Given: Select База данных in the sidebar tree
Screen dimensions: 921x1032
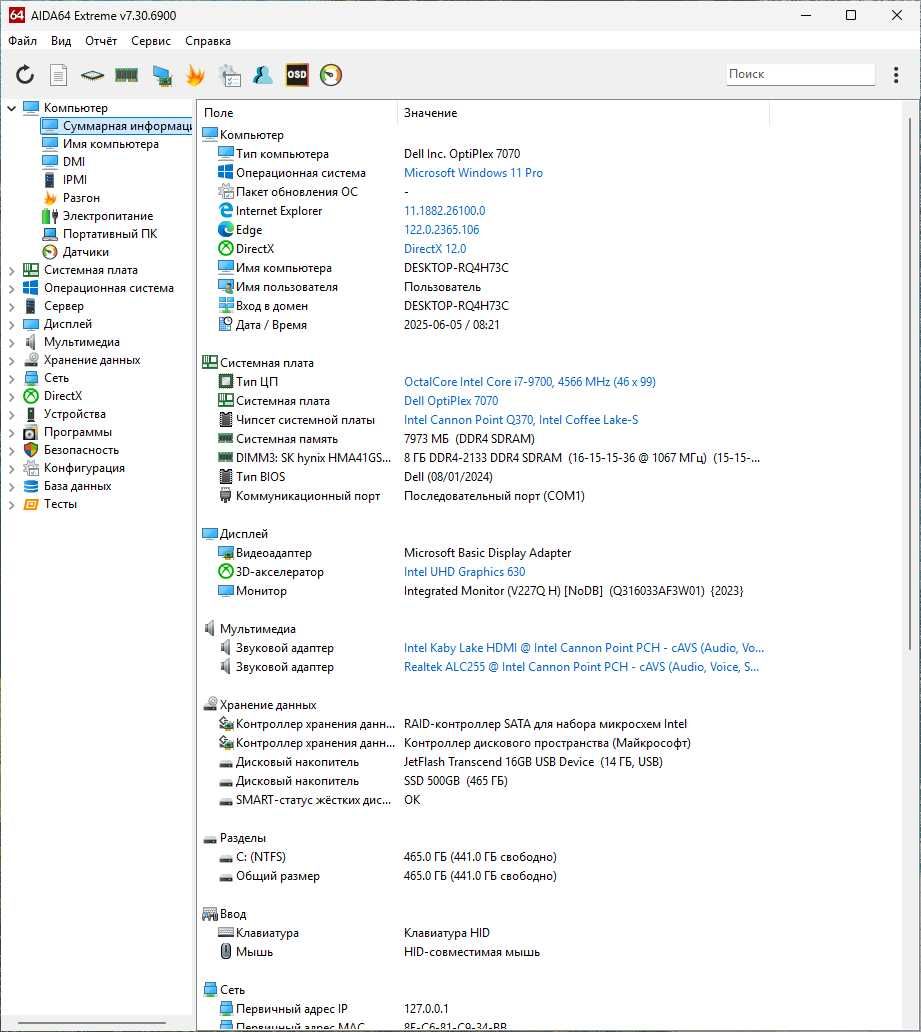Looking at the screenshot, I should pos(77,486).
